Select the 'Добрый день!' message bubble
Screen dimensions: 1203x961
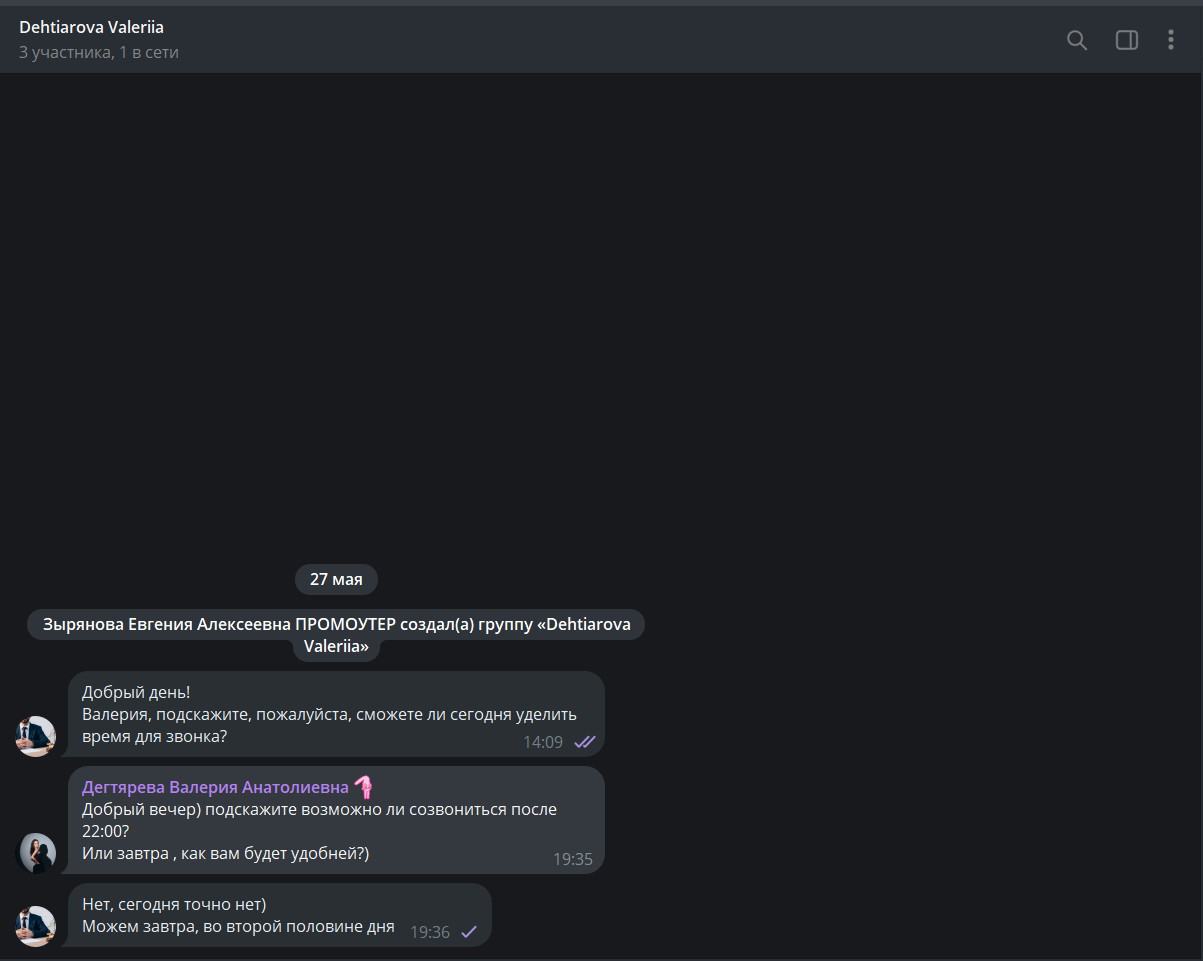pos(336,714)
